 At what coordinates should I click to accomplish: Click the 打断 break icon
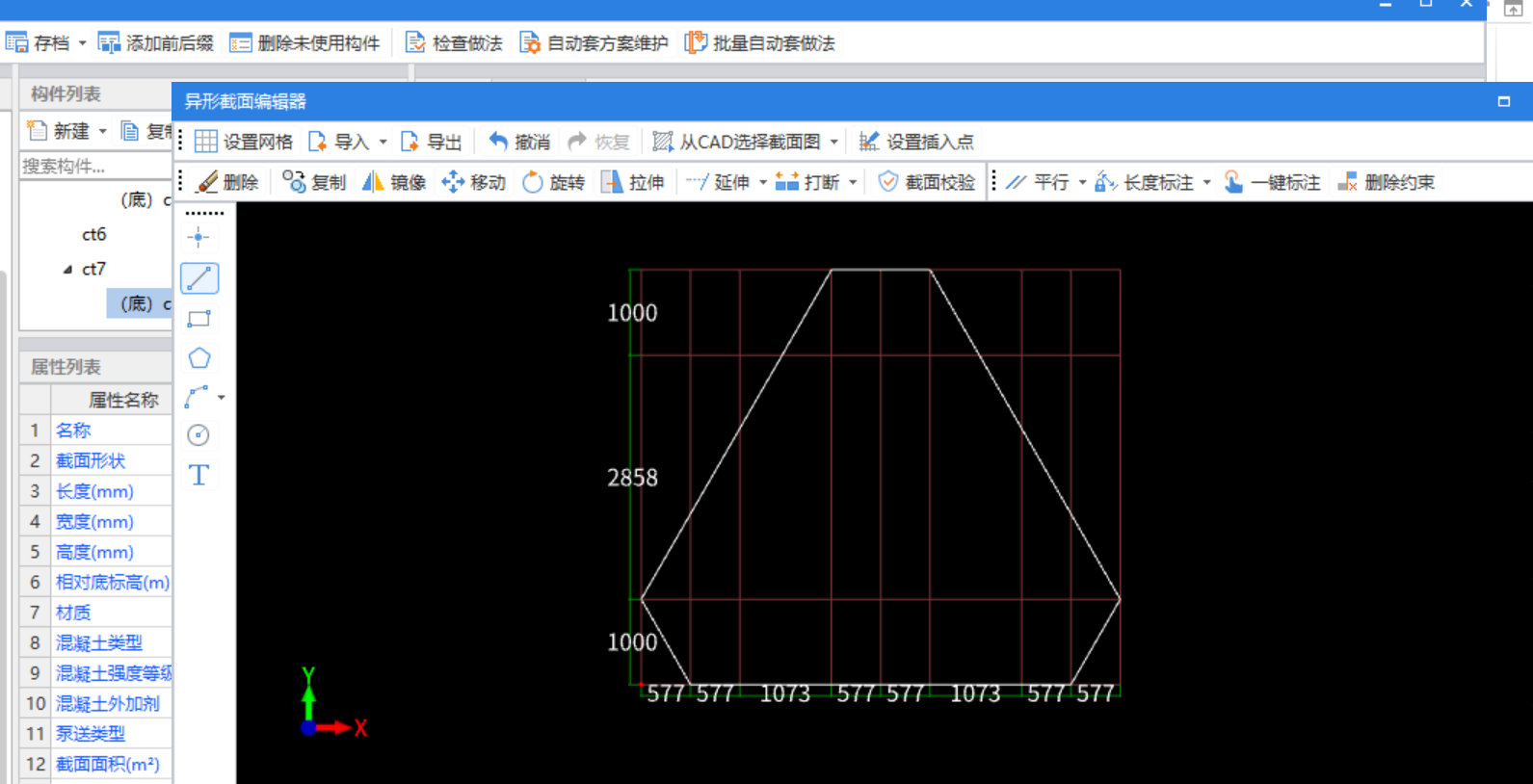(x=787, y=182)
